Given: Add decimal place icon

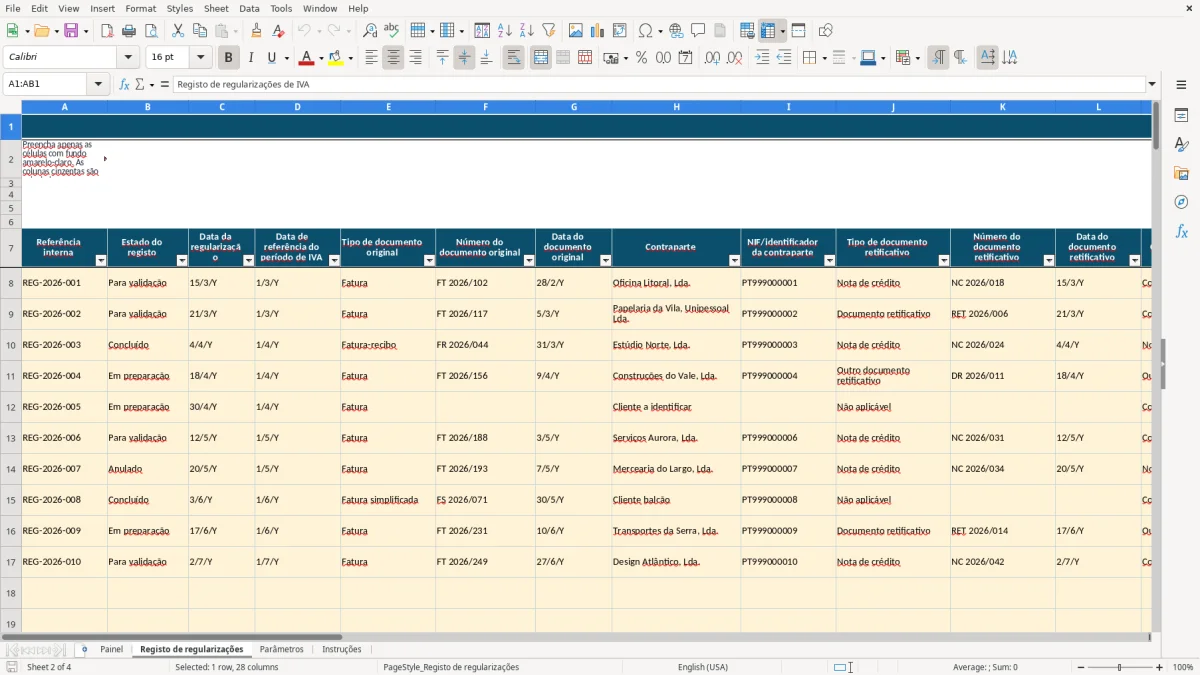Looking at the screenshot, I should 712,58.
